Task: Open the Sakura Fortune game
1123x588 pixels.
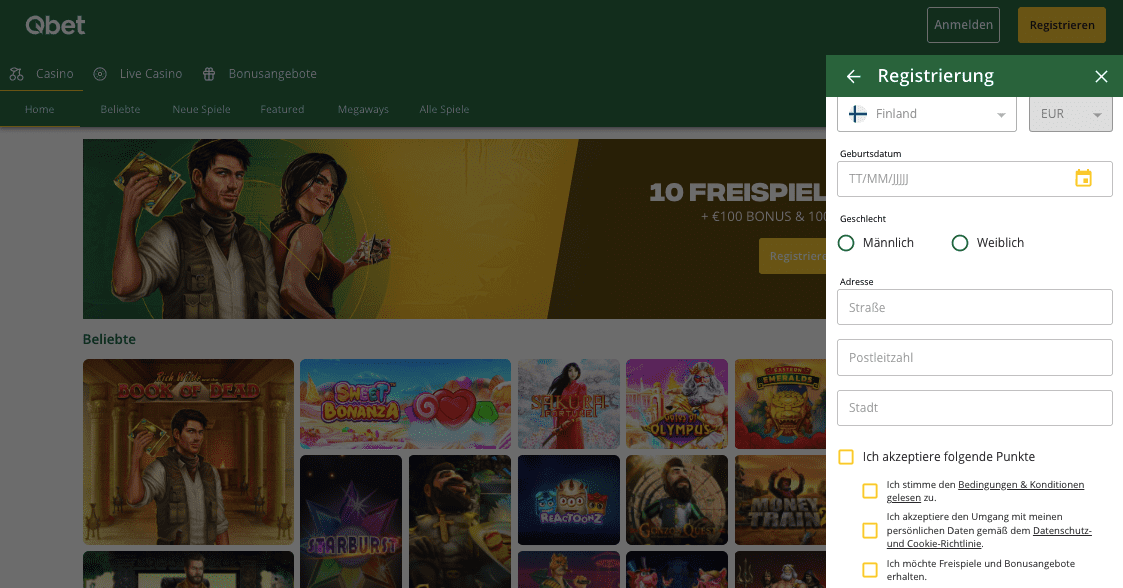Action: pyautogui.click(x=569, y=404)
